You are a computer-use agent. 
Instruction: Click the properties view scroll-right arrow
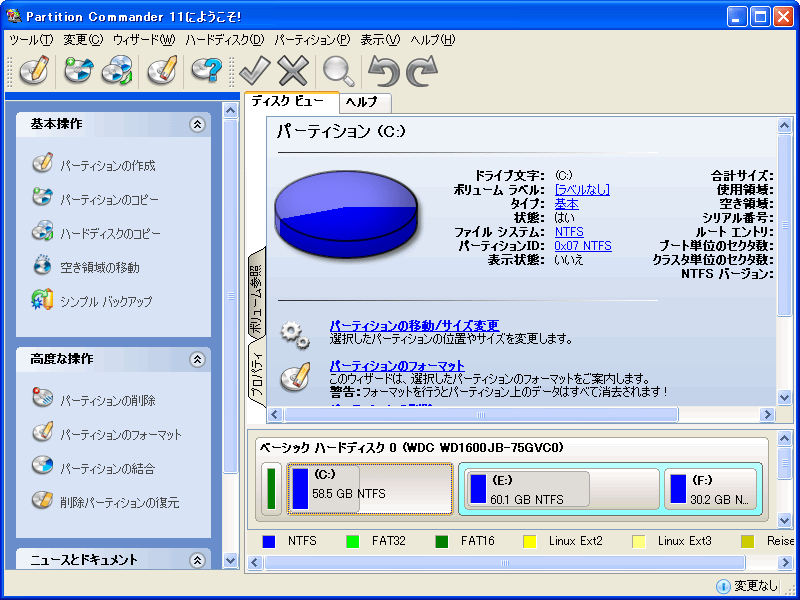click(767, 414)
